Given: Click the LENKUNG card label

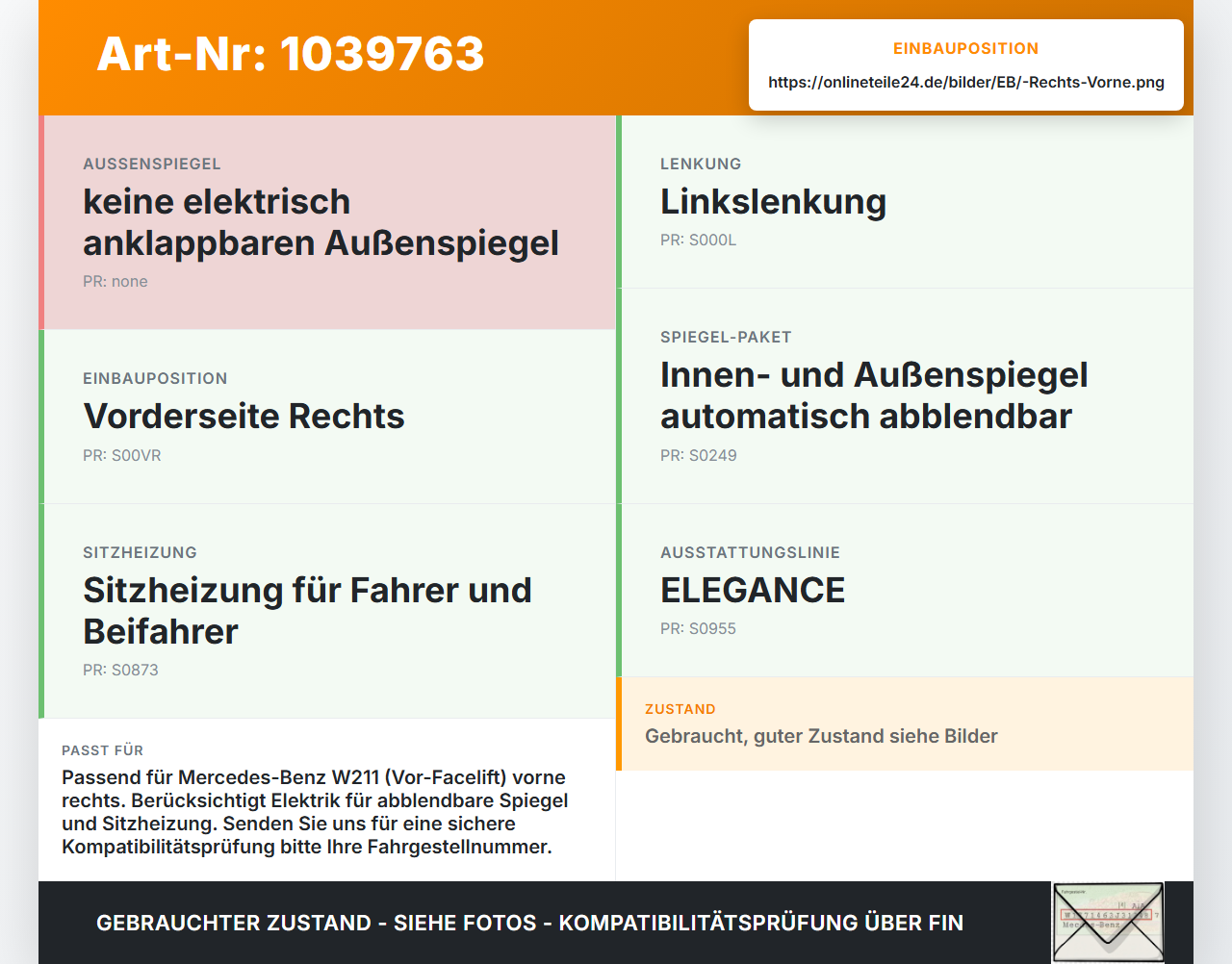Looking at the screenshot, I should [701, 164].
